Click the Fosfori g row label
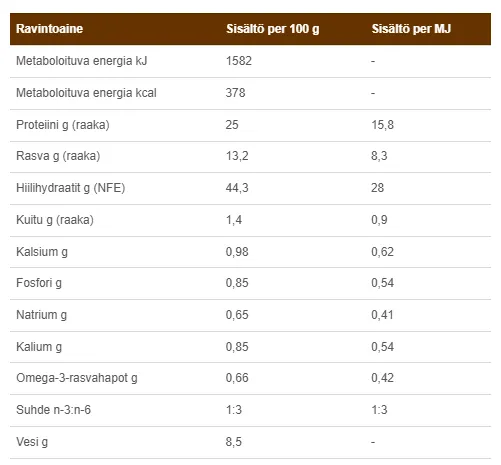Image resolution: width=501 pixels, height=465 pixels. pyautogui.click(x=39, y=283)
